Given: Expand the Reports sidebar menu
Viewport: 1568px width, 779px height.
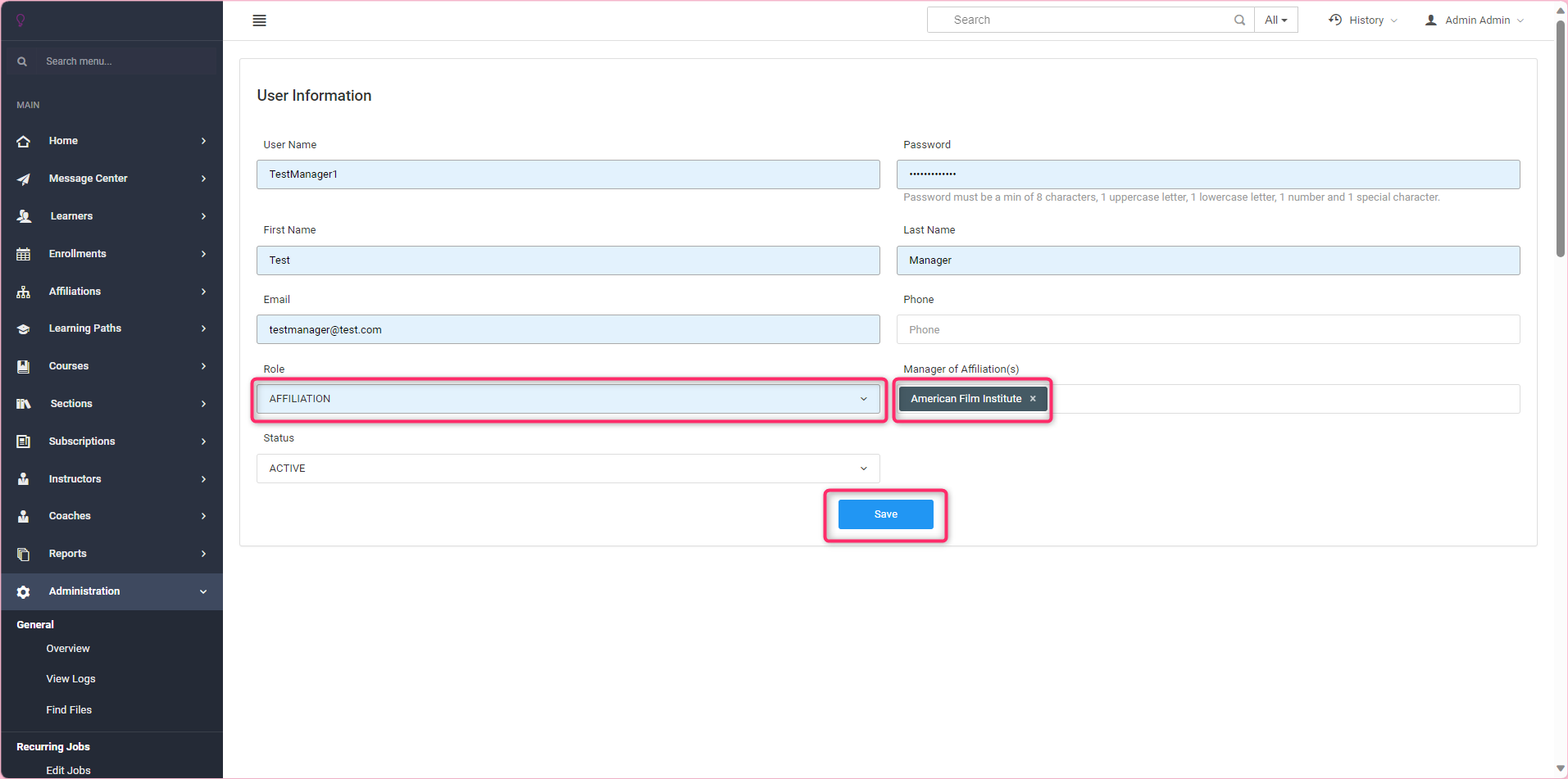Looking at the screenshot, I should pyautogui.click(x=111, y=554).
